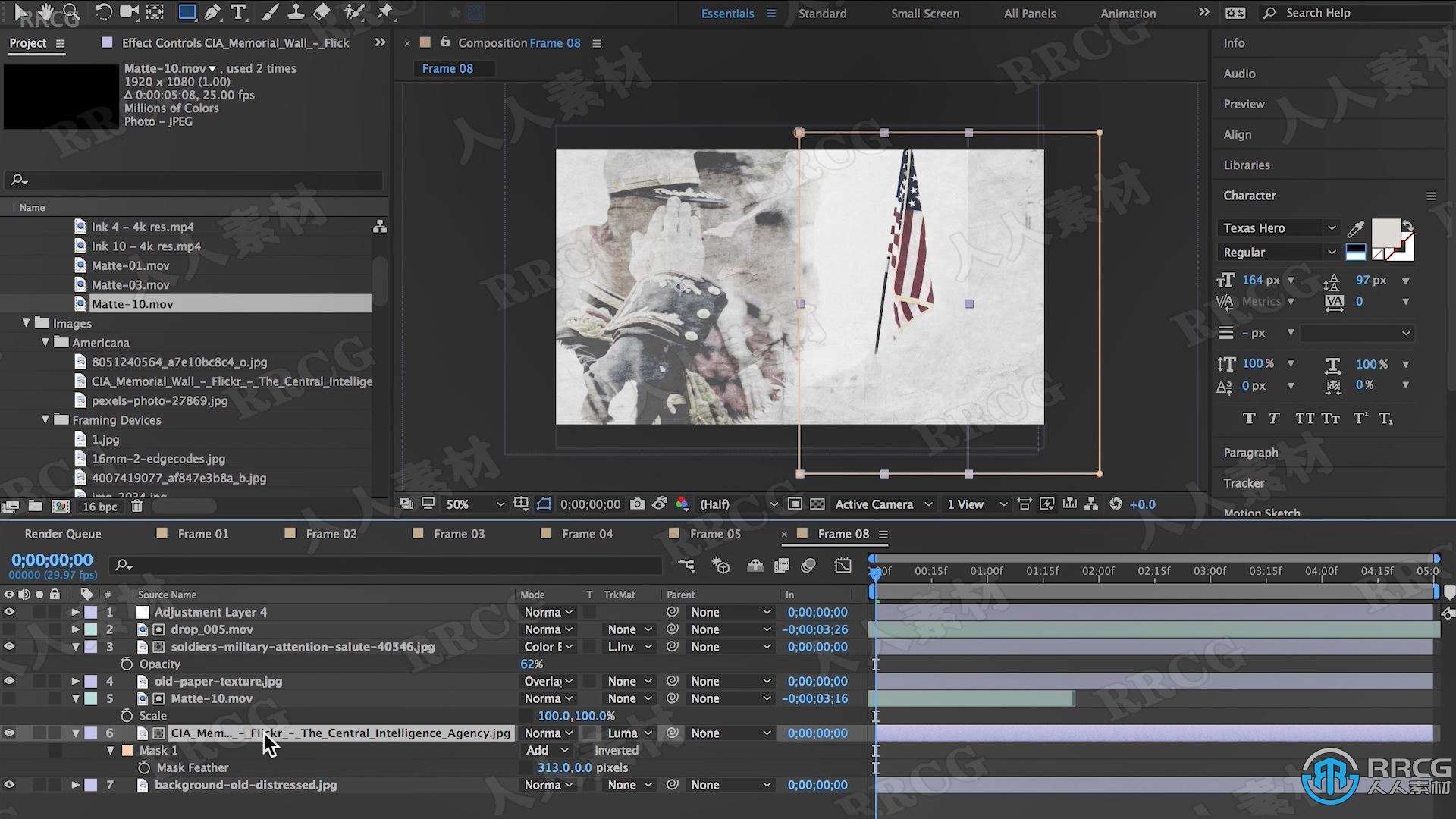Hide the soldiers-military layer eye toggle
The height and width of the screenshot is (819, 1456).
(x=9, y=647)
